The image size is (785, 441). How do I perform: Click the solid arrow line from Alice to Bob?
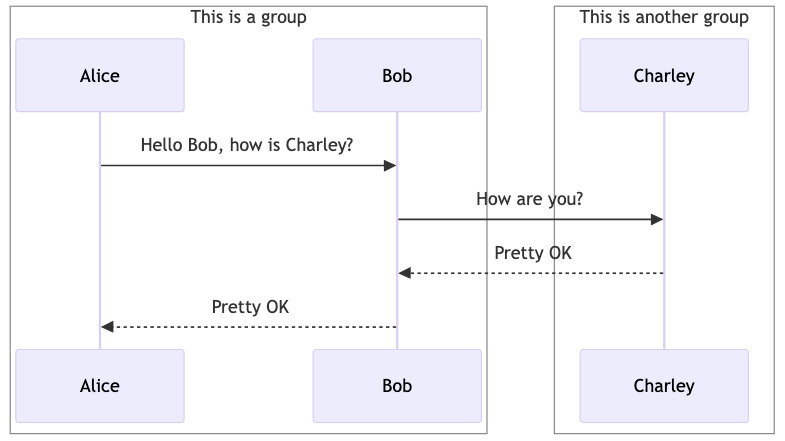pos(245,165)
